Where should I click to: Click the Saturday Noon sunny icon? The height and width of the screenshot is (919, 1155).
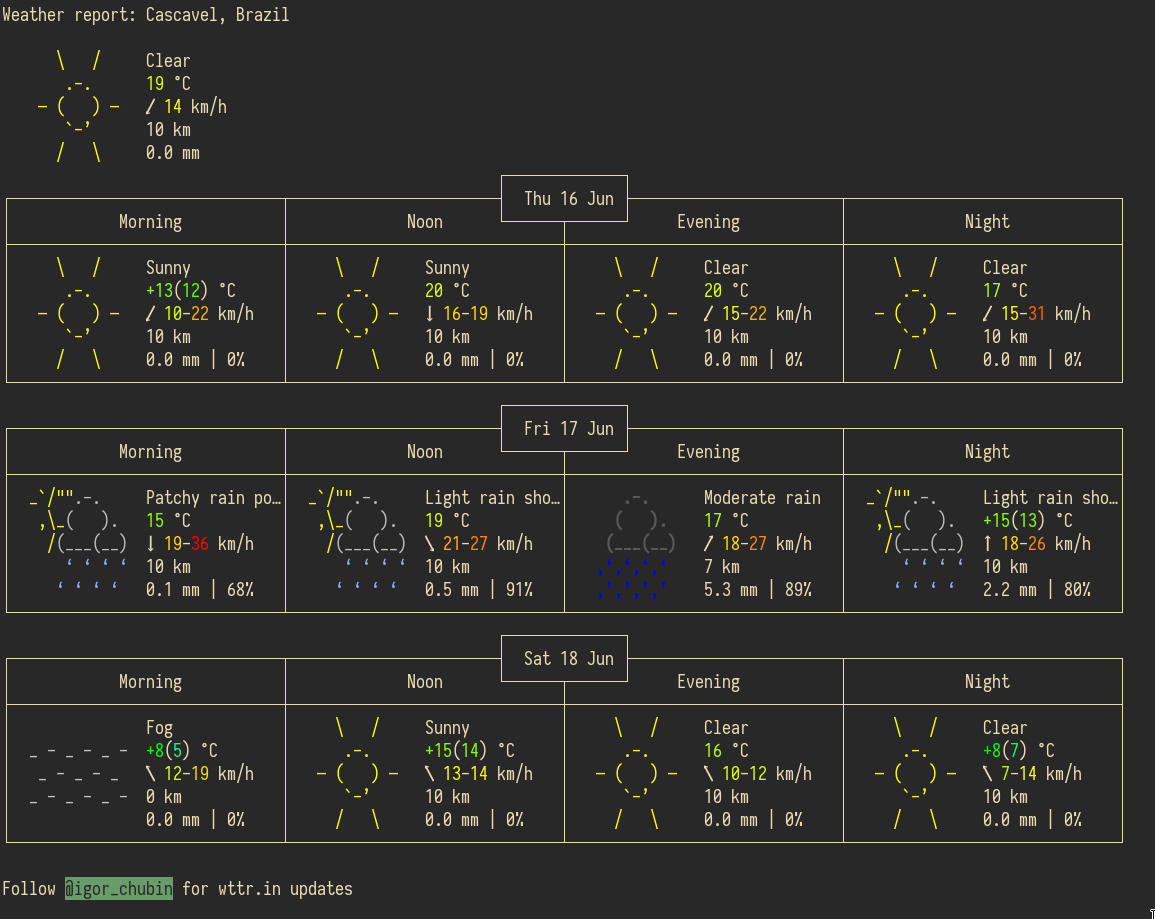357,774
